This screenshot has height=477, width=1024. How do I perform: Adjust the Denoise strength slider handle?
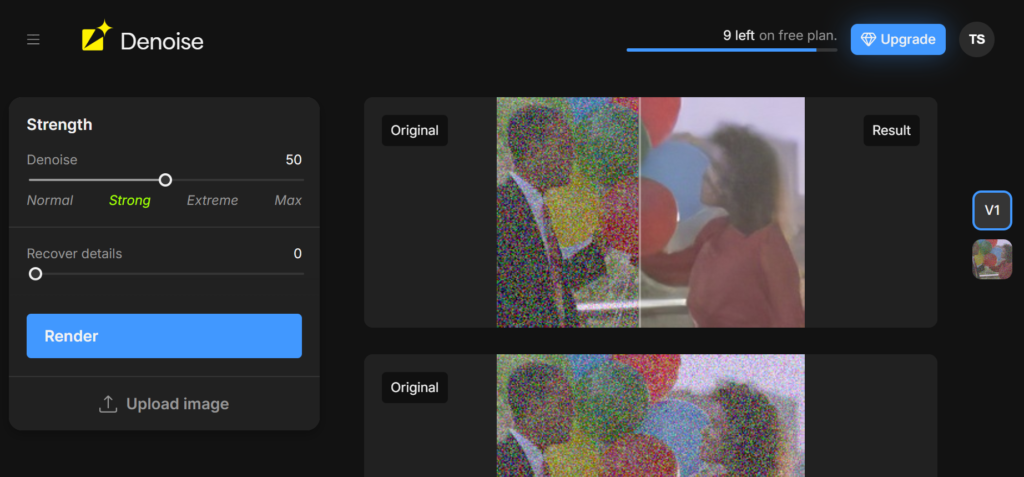coord(166,180)
